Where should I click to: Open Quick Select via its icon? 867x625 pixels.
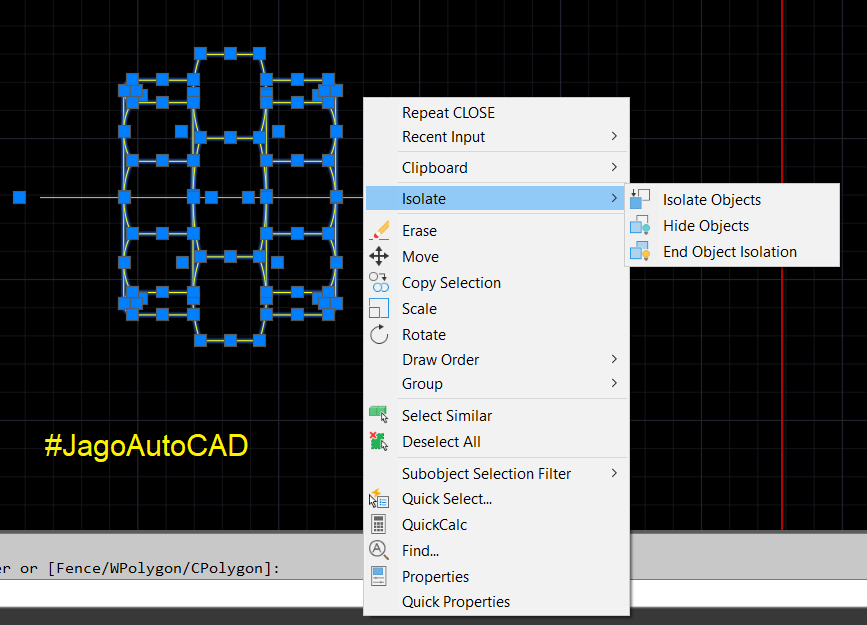(379, 498)
